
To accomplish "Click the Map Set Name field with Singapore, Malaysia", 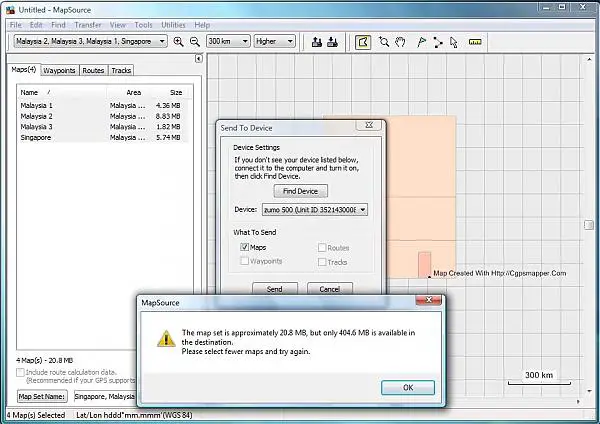I will coord(105,396).
